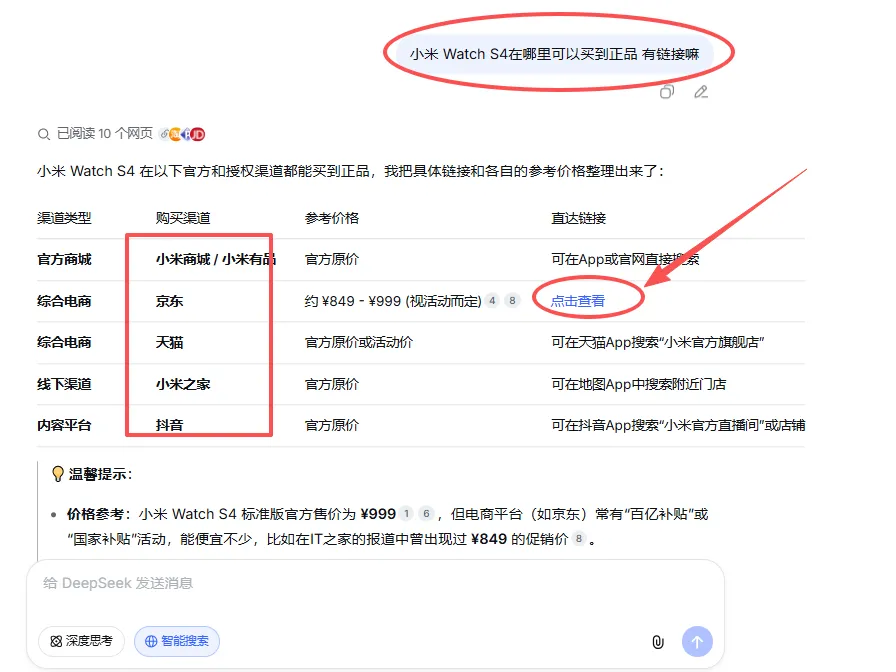This screenshot has height=672, width=896.
Task: Click the first source favicon after 个网页
Action: tap(165, 133)
